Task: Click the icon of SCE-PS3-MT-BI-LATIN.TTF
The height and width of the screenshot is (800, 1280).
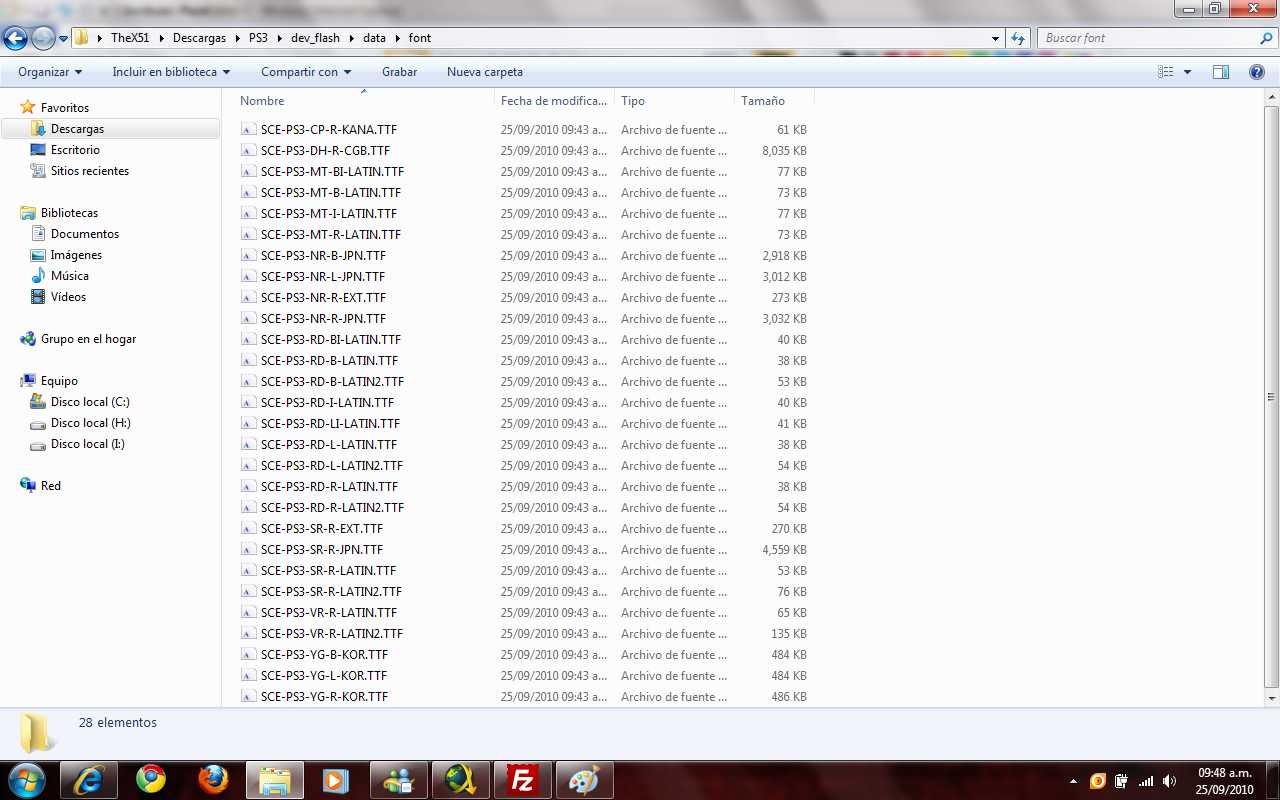Action: [x=249, y=172]
